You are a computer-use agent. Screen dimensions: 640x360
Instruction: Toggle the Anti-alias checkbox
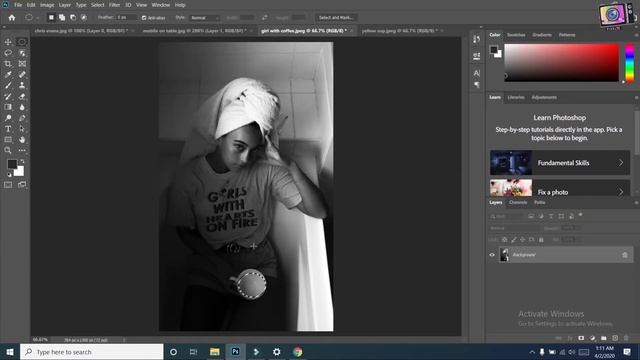click(x=144, y=18)
